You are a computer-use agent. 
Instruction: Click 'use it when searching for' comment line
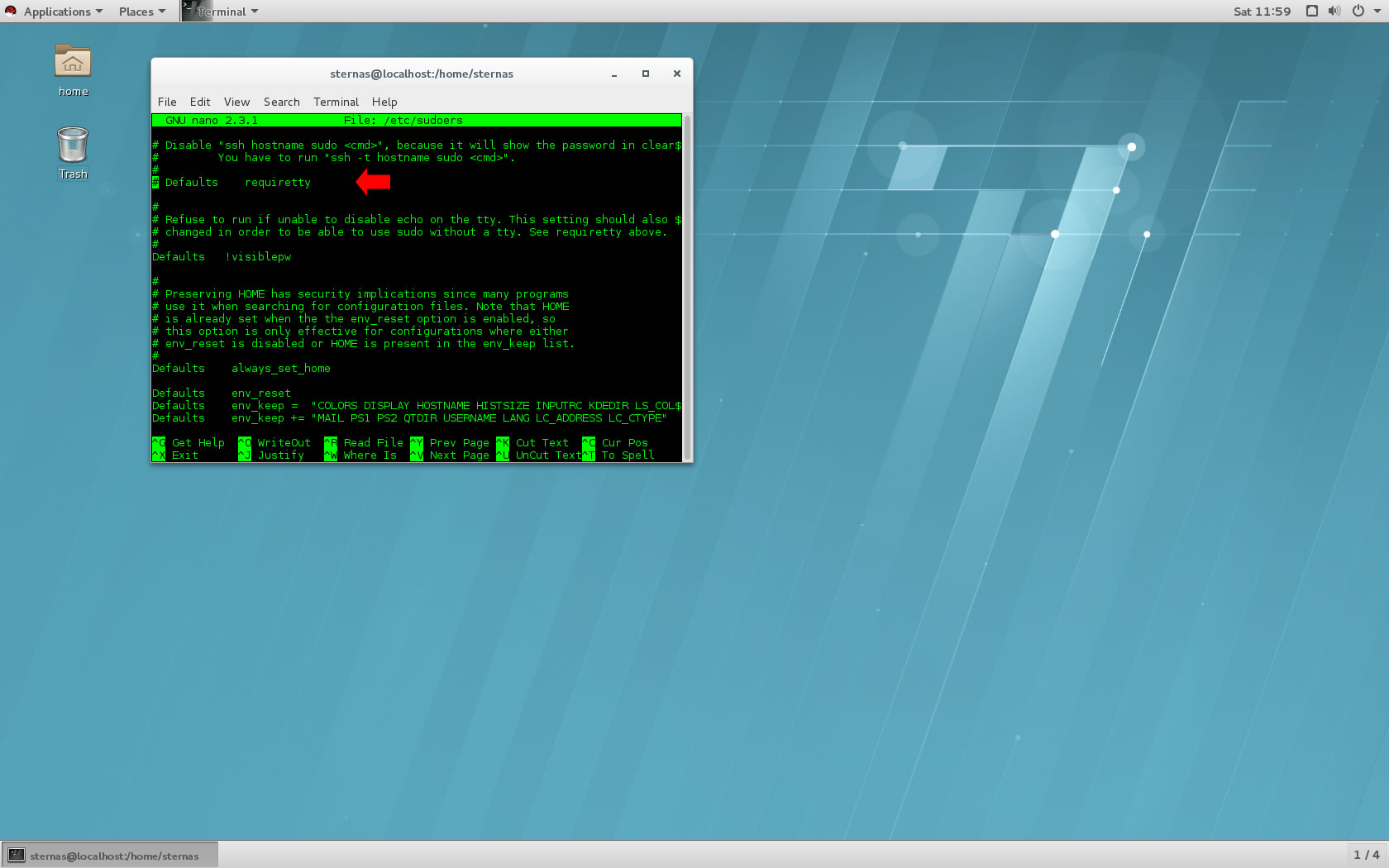pyautogui.click(x=360, y=306)
